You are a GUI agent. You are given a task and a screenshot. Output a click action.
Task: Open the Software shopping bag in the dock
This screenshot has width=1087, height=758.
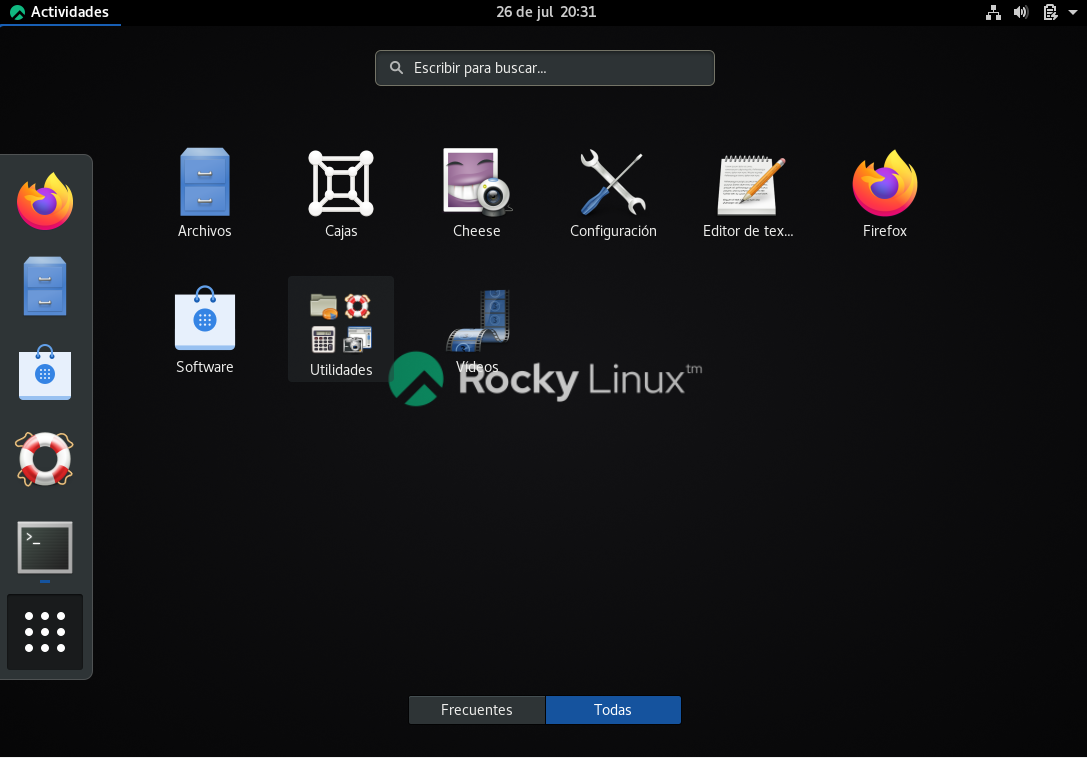click(x=45, y=372)
